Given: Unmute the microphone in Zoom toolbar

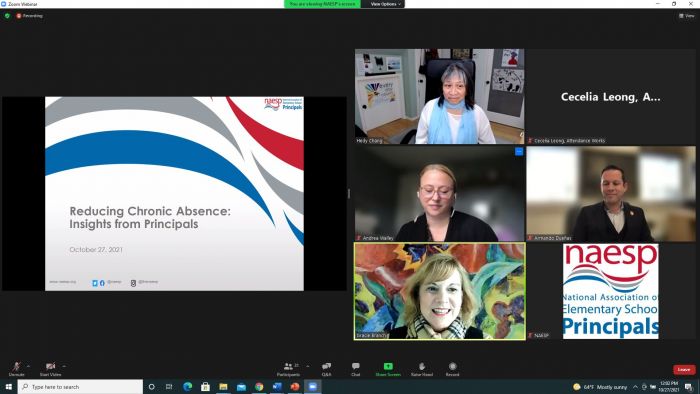Looking at the screenshot, I should (17, 369).
